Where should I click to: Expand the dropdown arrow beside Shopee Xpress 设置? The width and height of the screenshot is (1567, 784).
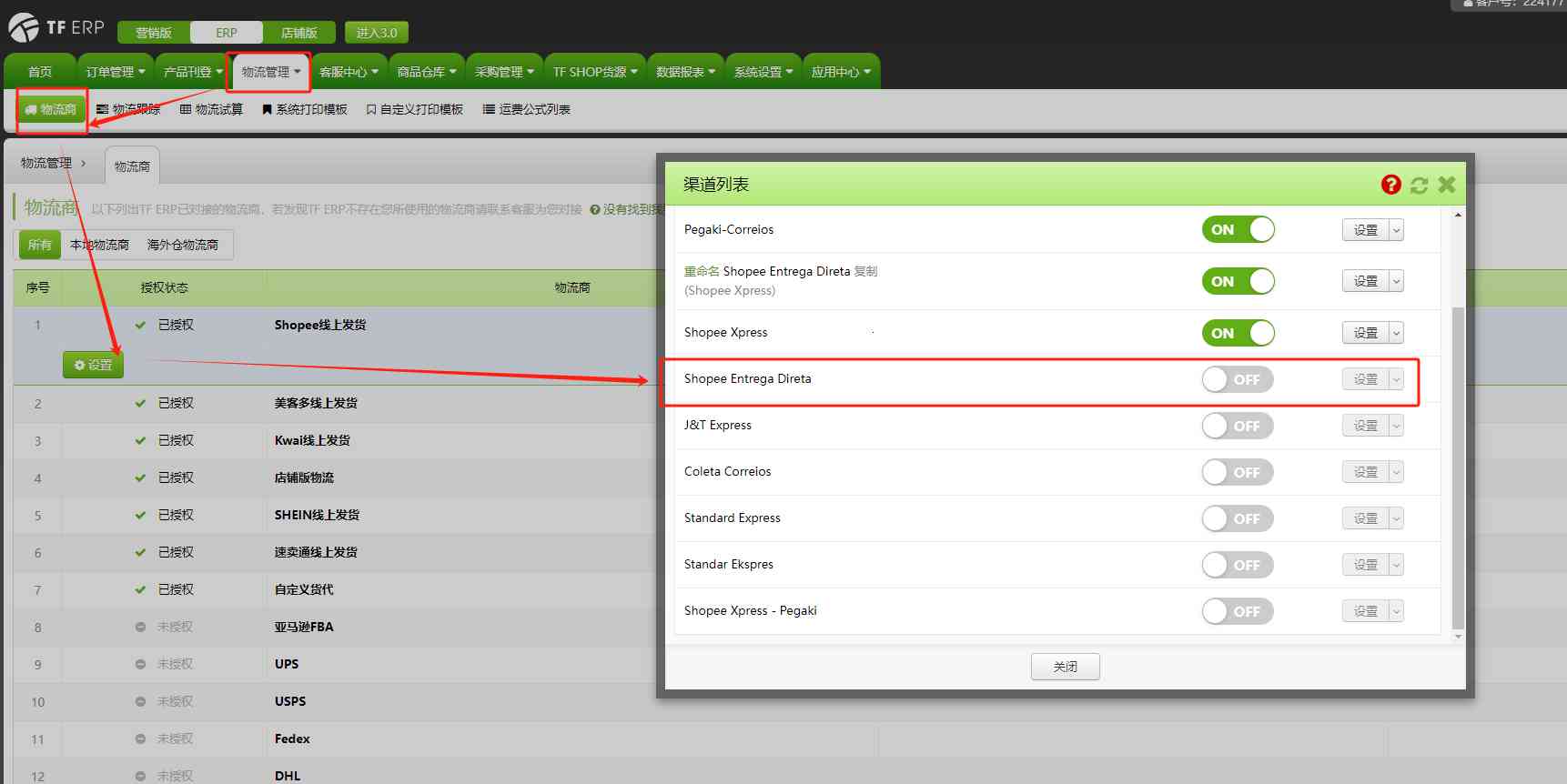click(1396, 333)
